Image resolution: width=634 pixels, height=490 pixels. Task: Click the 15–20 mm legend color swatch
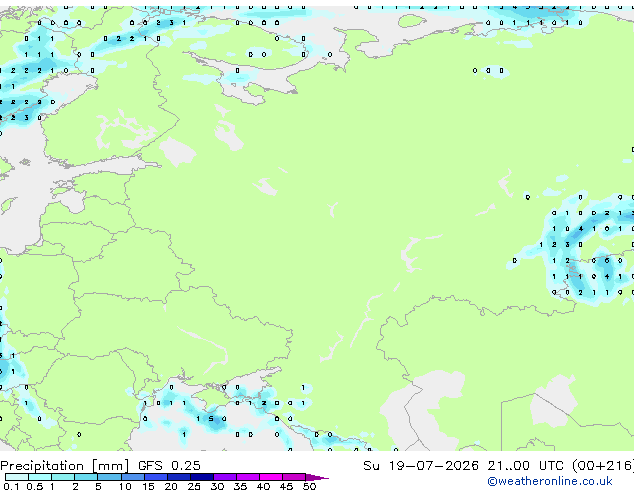coord(155,477)
